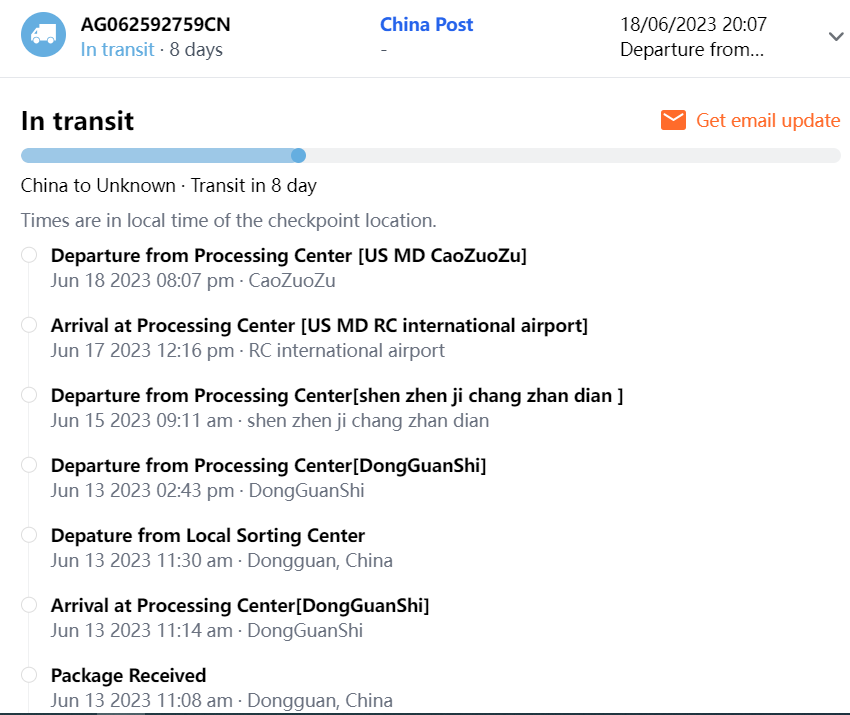This screenshot has height=715, width=850.
Task: Select the timeline circle for RC international airport arrival
Action: pos(29,325)
